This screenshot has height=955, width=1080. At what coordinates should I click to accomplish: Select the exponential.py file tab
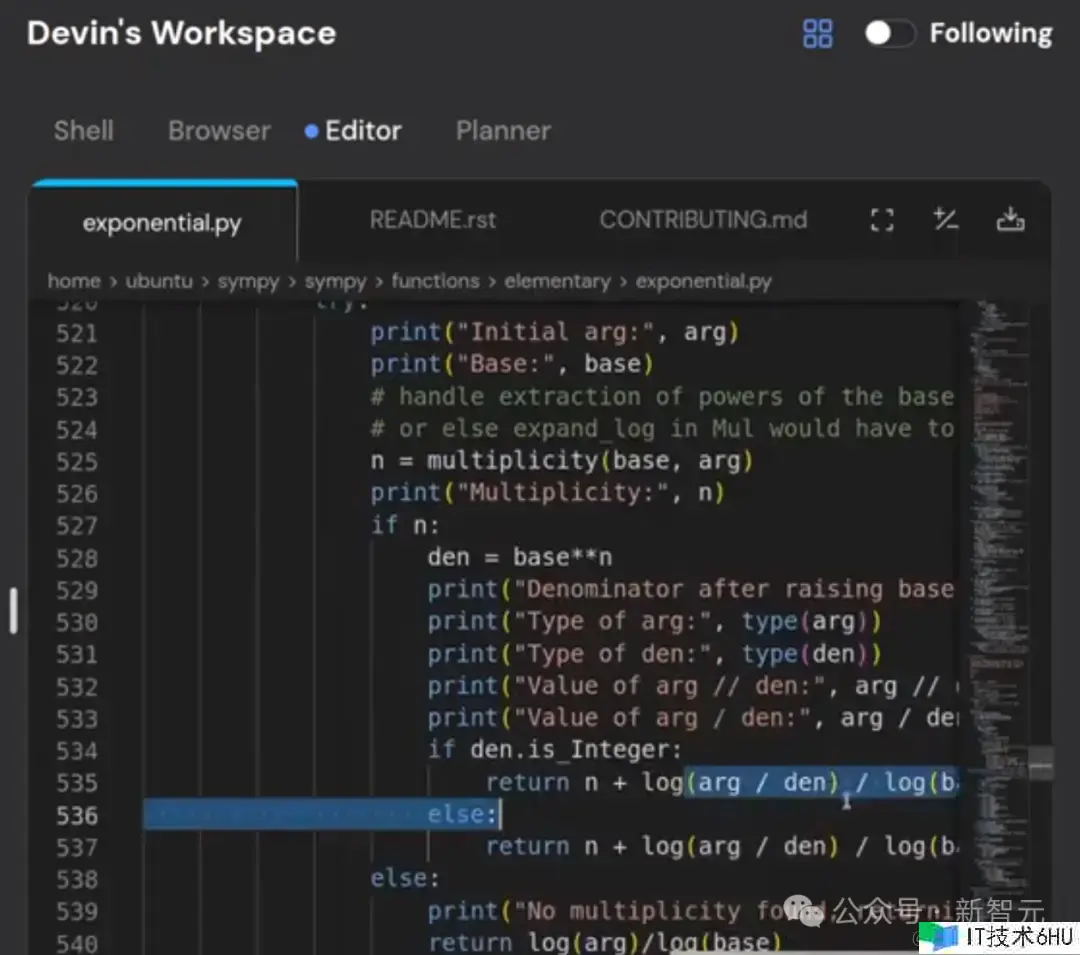[162, 223]
